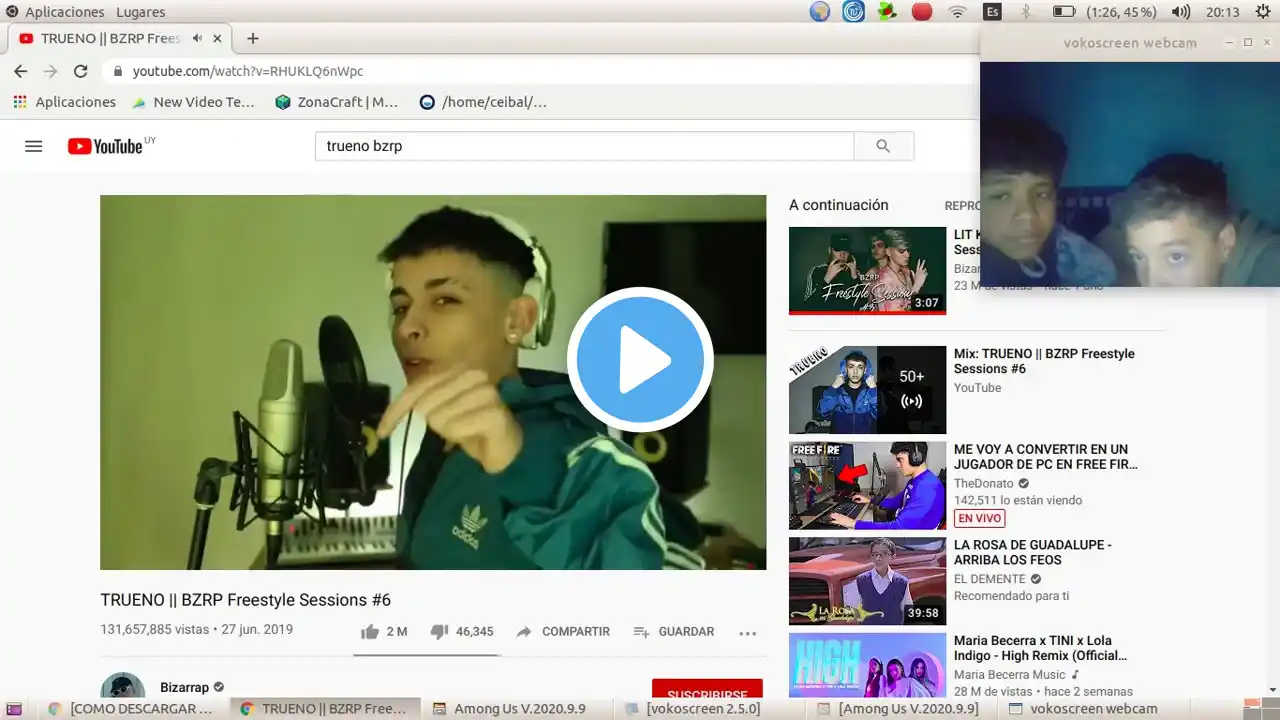Click the Compartir share button
The width and height of the screenshot is (1280, 720).
click(x=563, y=632)
